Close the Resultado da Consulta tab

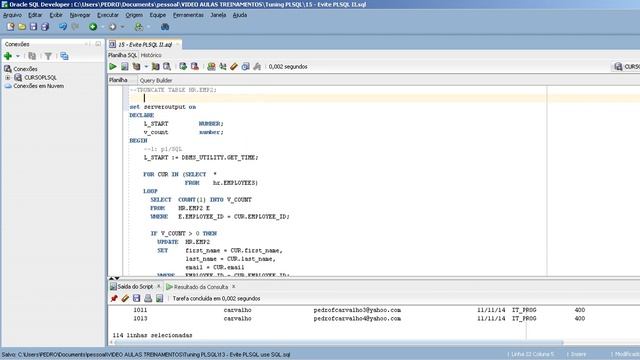coord(233,287)
